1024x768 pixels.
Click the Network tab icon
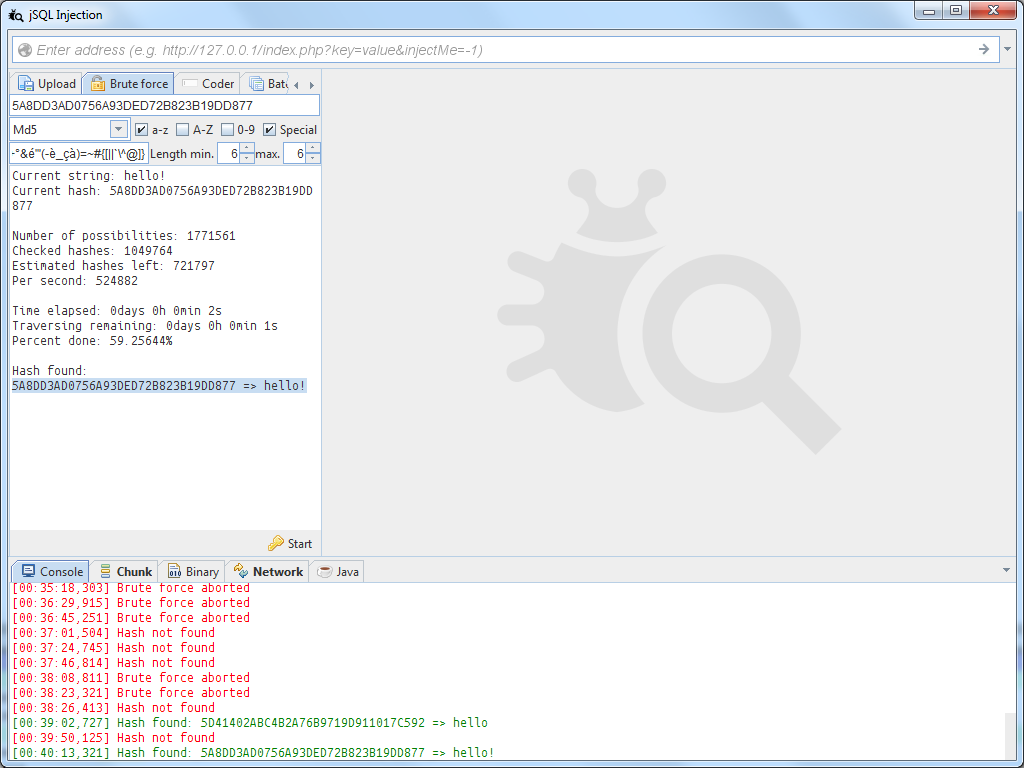(x=241, y=571)
